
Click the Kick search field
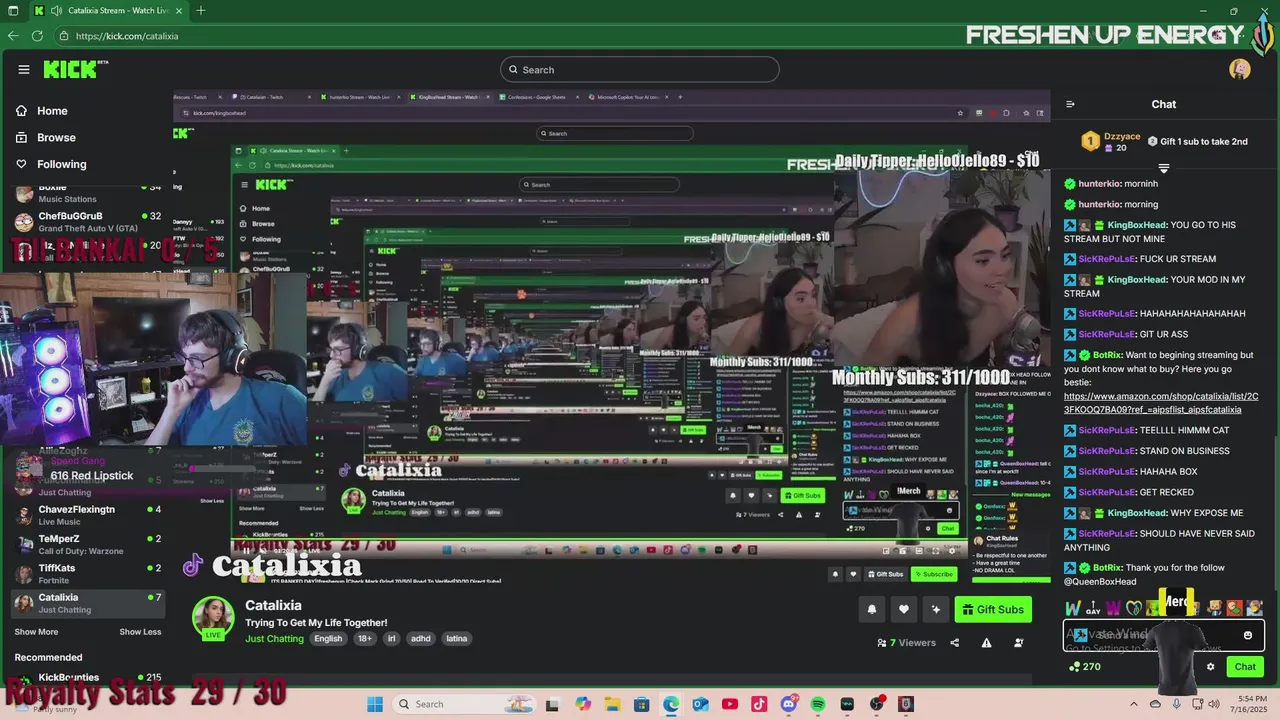(640, 69)
